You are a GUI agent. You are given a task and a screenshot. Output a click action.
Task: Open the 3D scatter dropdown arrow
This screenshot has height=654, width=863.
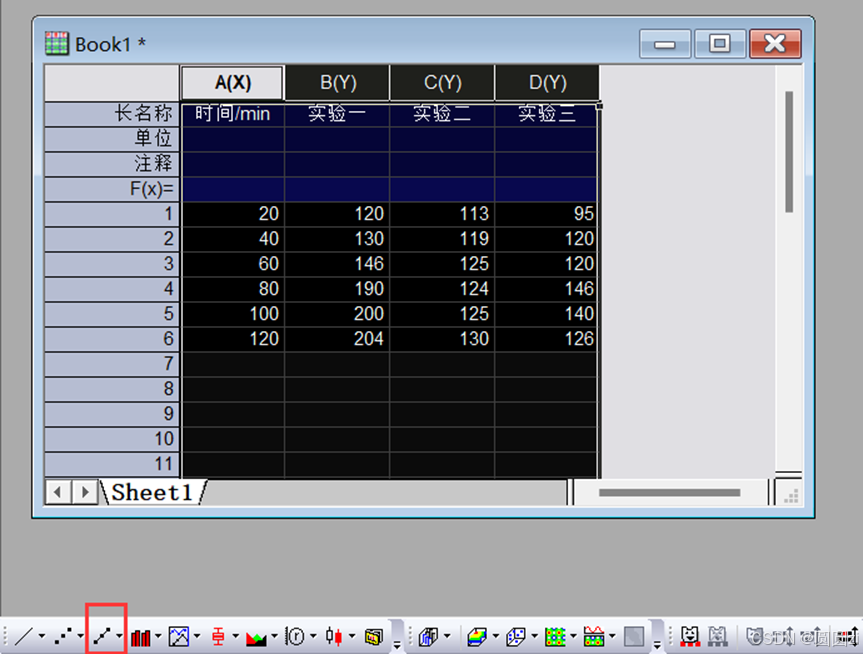coord(534,636)
